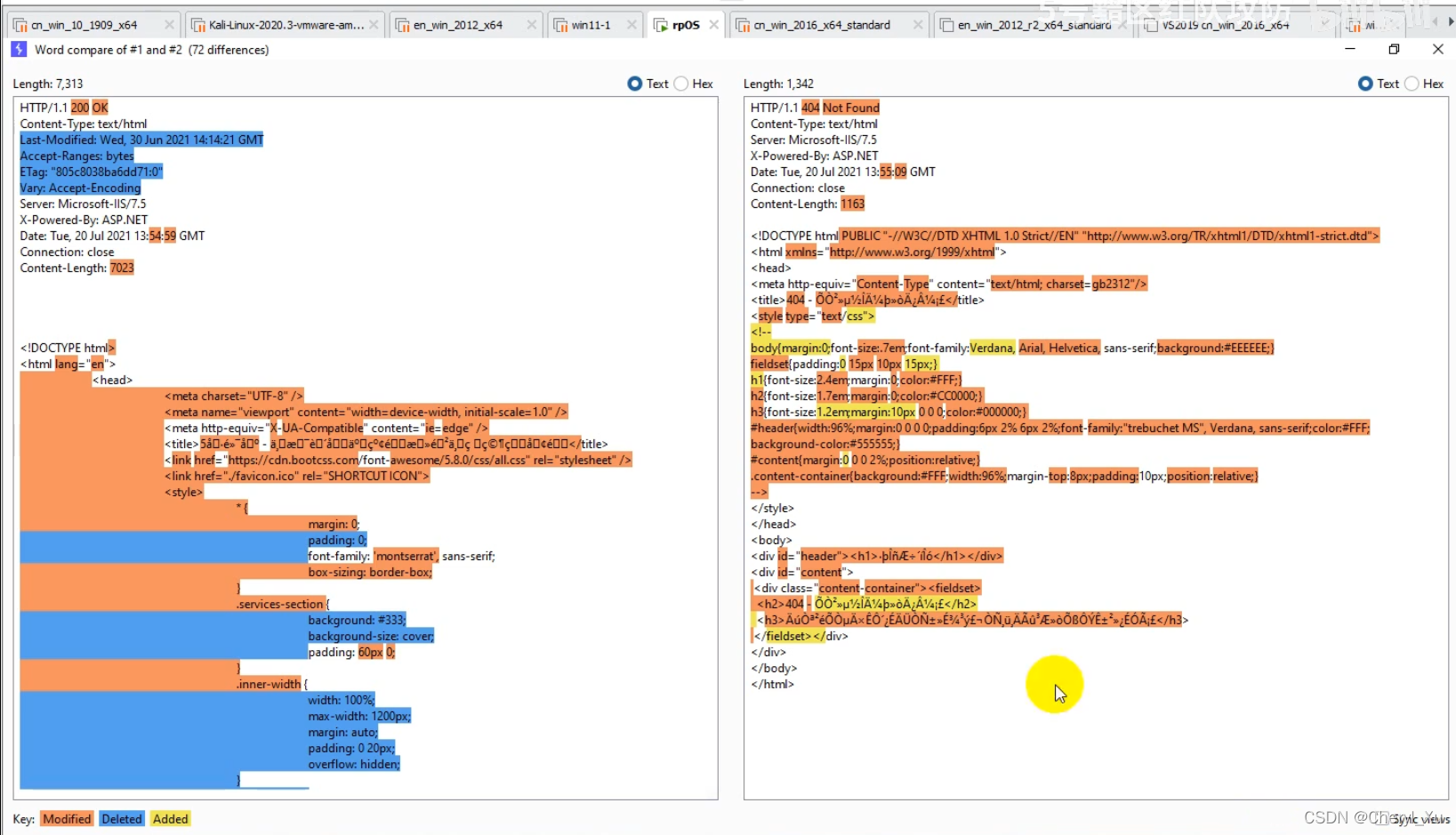Switch to the win11-1 tab

click(590, 25)
